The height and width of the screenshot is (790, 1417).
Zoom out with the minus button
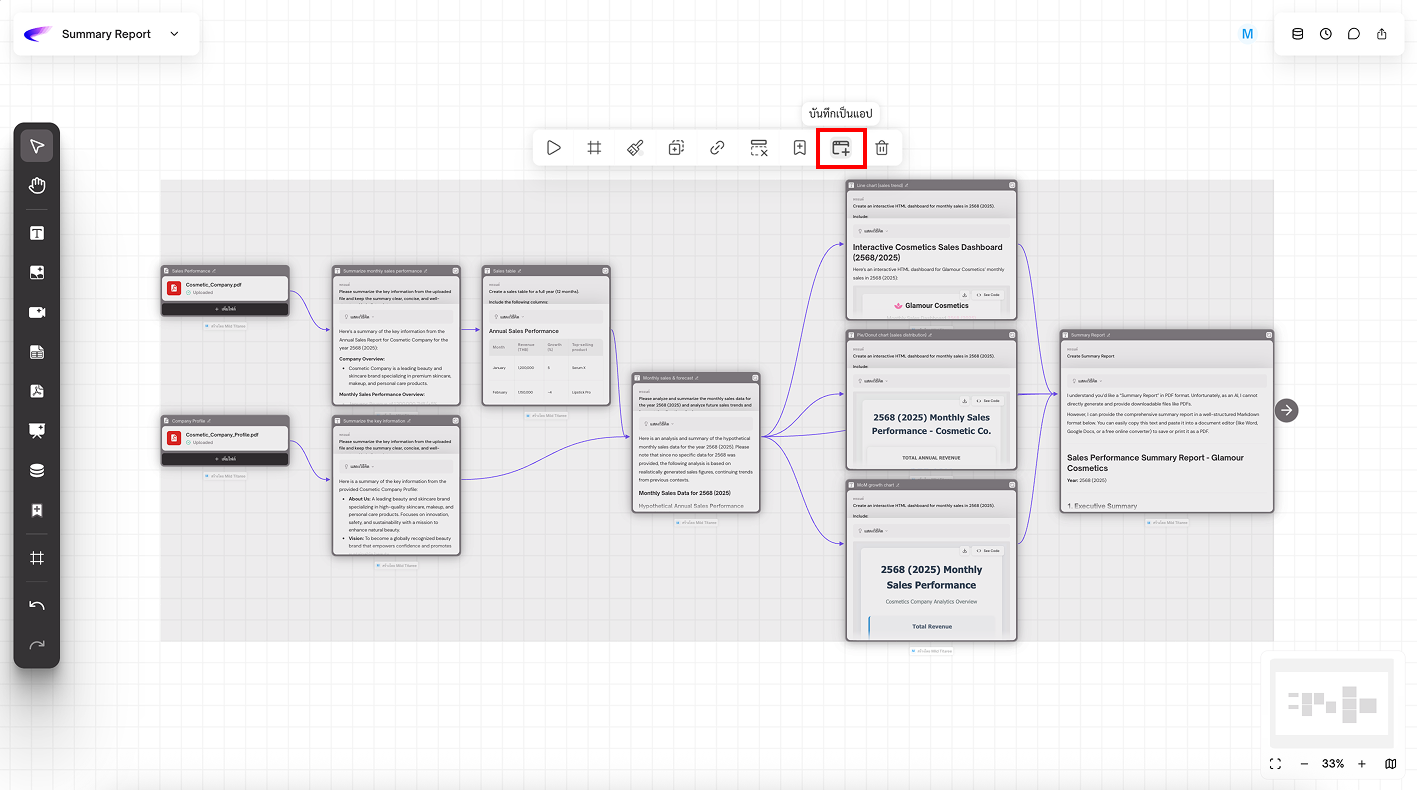pyautogui.click(x=1304, y=764)
